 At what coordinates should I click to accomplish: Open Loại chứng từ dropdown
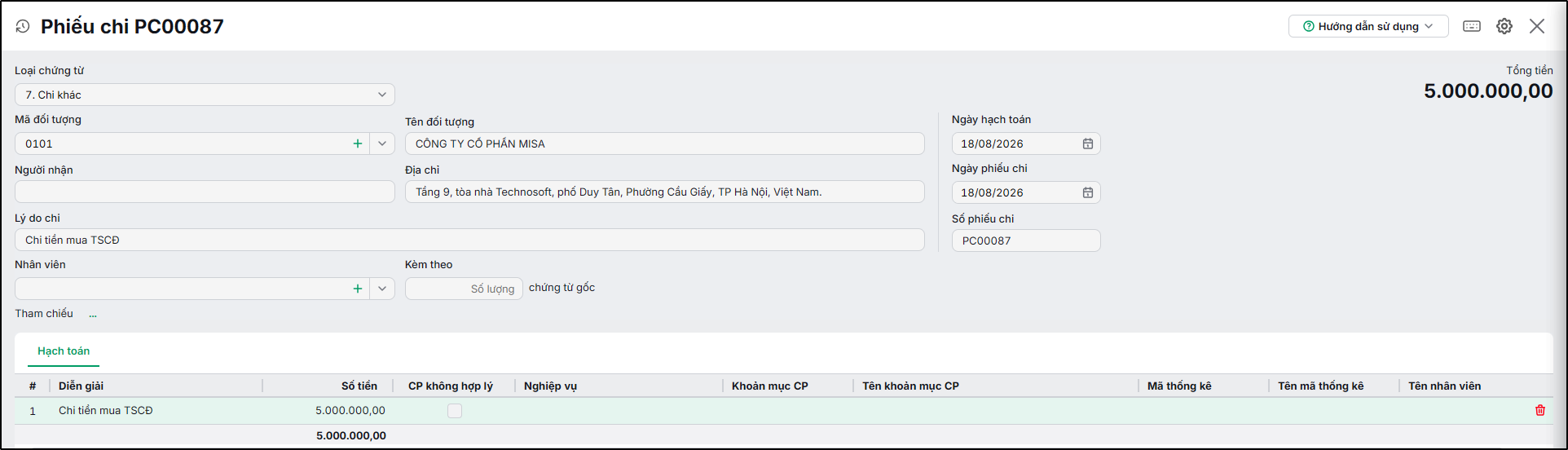pyautogui.click(x=205, y=95)
